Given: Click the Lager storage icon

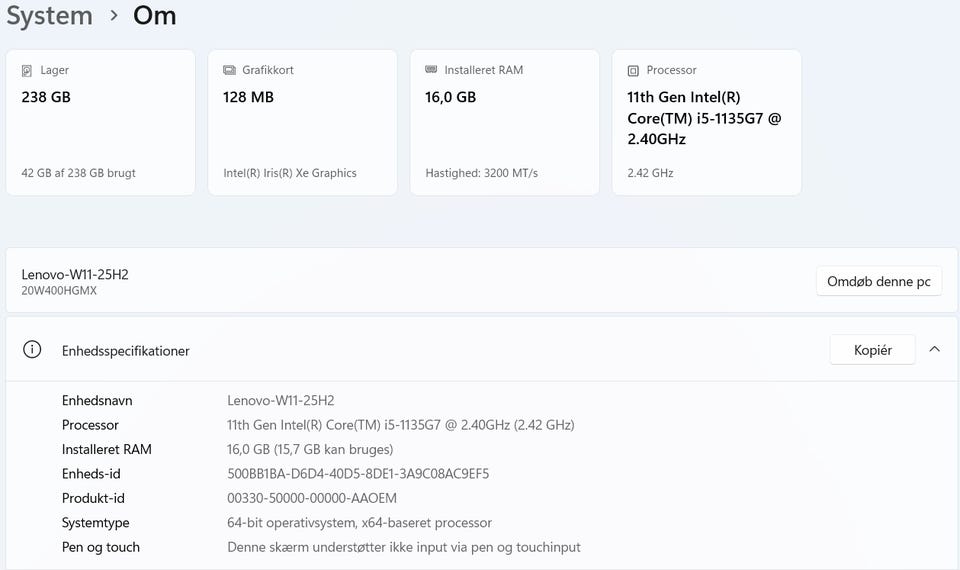Looking at the screenshot, I should (27, 71).
